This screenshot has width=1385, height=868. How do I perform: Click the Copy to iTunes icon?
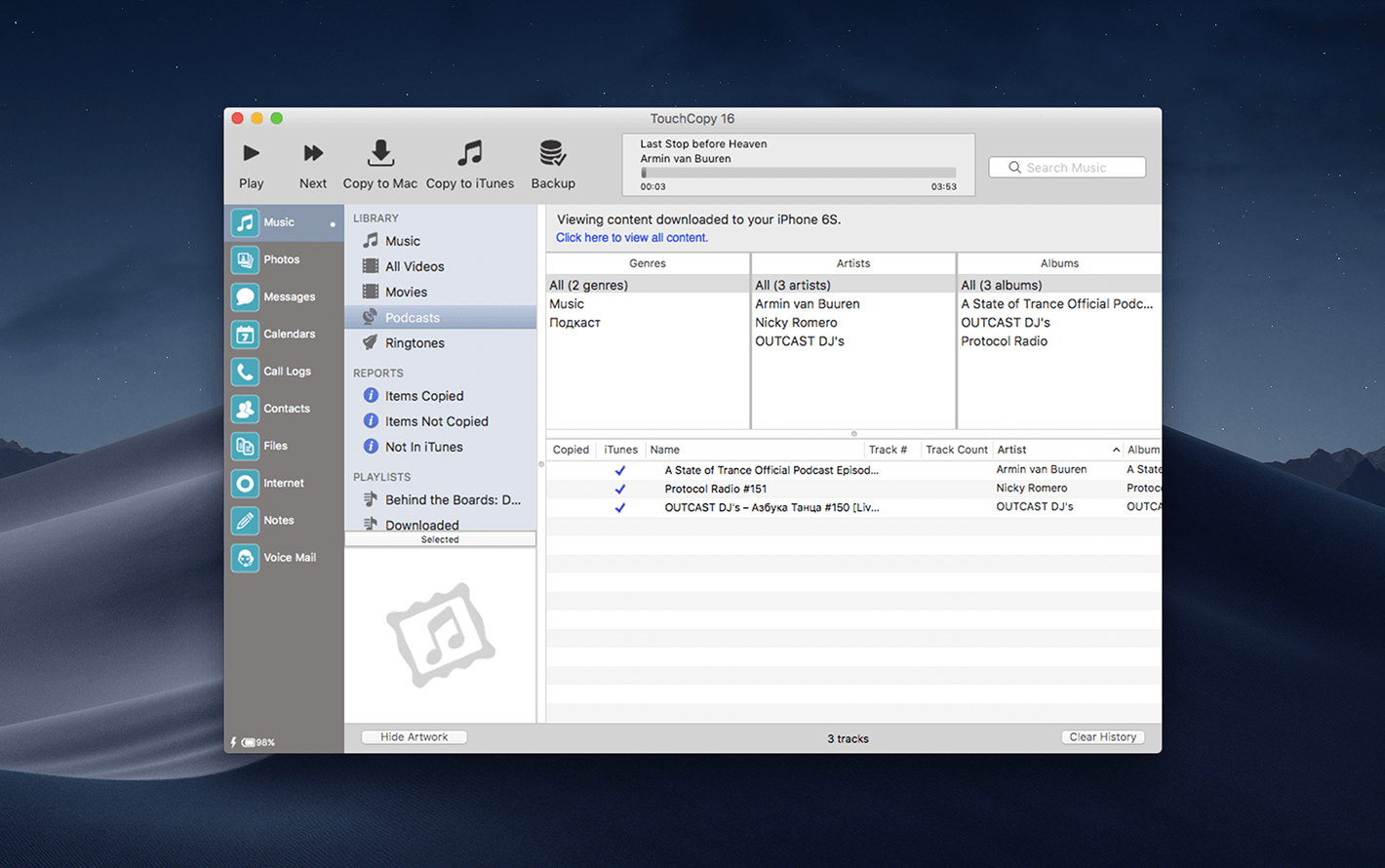click(469, 154)
